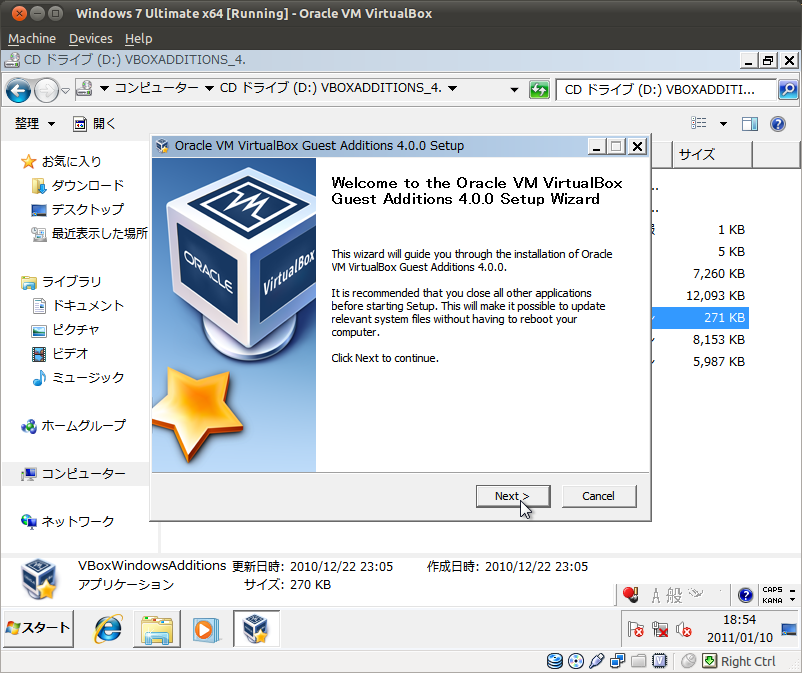Click the VirtualBox network status icon
The height and width of the screenshot is (673, 802).
[617, 661]
